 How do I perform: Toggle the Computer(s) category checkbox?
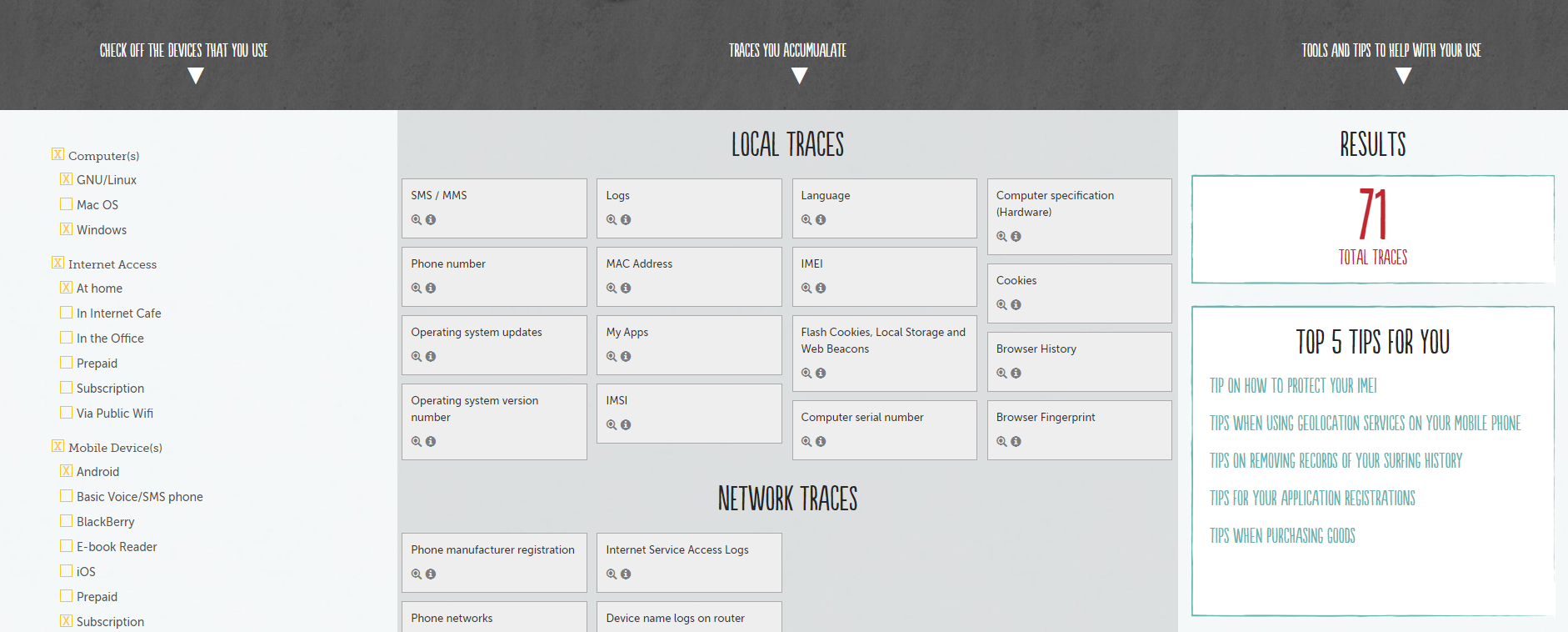coord(57,155)
